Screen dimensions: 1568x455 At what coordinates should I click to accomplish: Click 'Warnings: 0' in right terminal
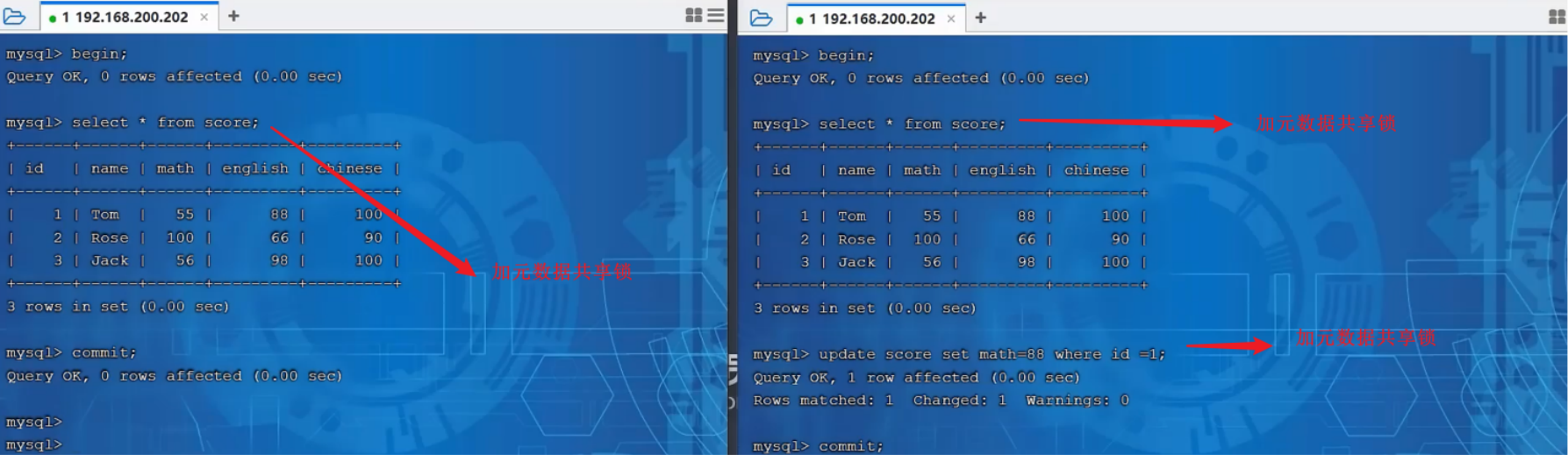(1078, 400)
